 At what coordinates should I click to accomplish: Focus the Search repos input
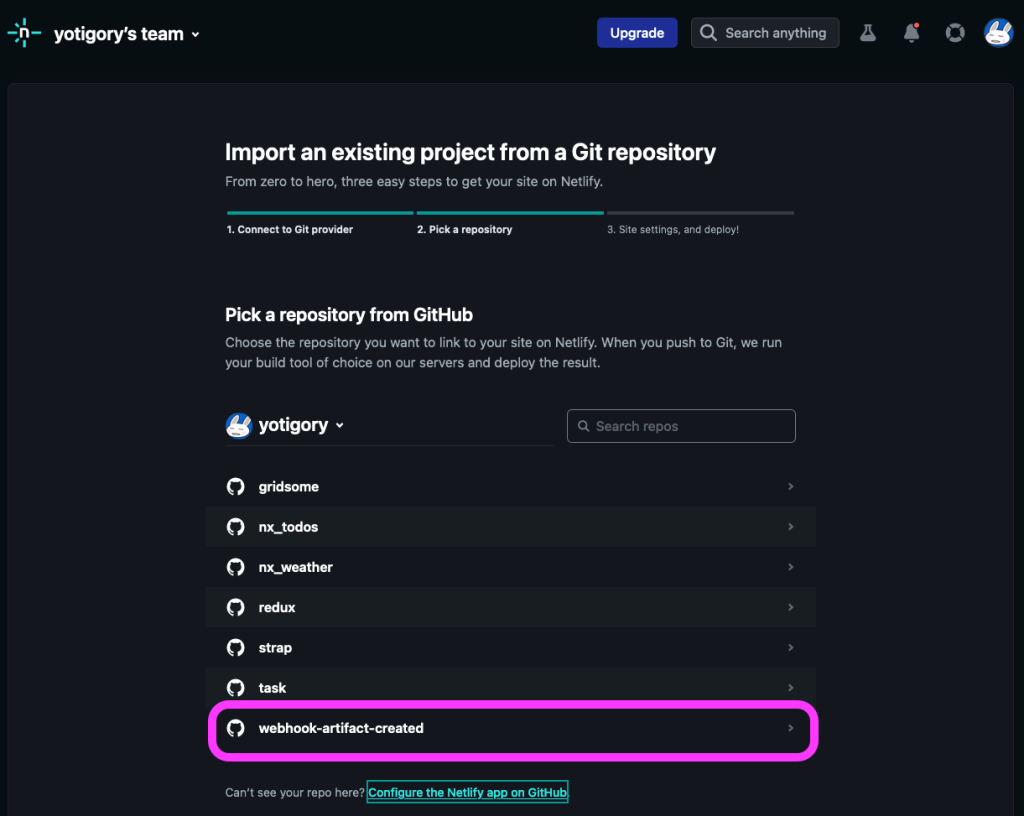(681, 426)
